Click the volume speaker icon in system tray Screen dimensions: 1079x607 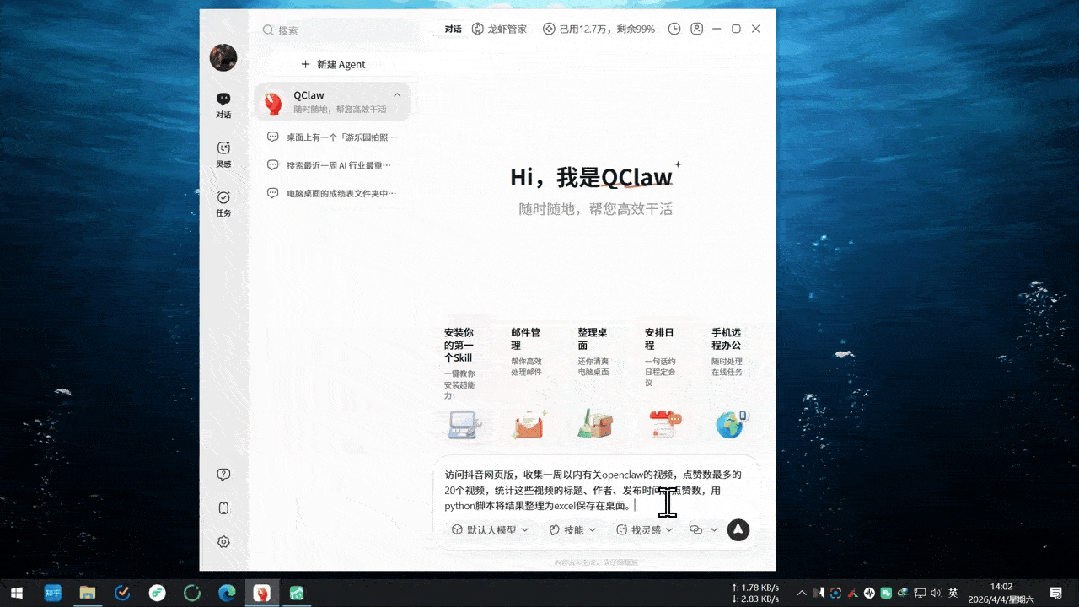tap(936, 593)
